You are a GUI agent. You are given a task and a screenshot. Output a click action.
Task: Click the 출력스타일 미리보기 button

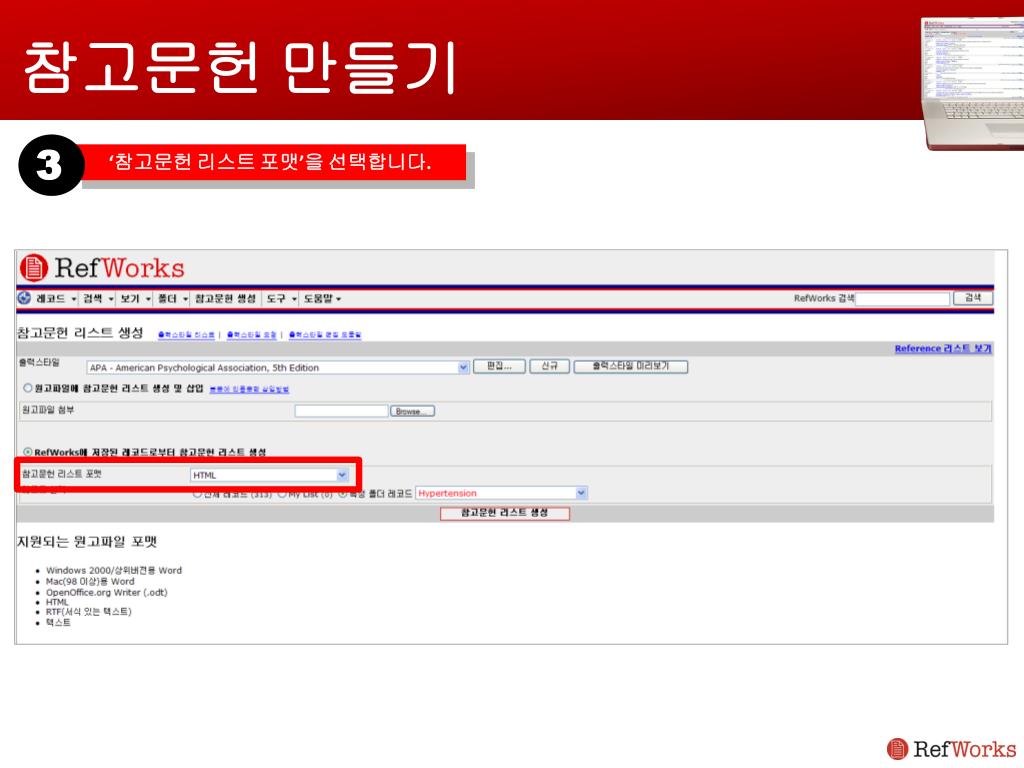point(631,366)
